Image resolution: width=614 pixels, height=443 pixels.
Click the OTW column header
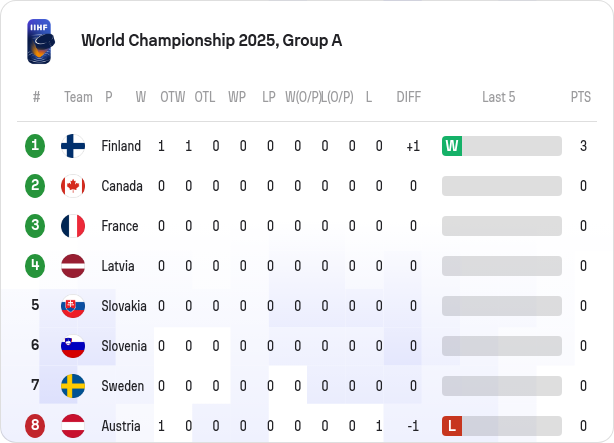[x=173, y=97]
